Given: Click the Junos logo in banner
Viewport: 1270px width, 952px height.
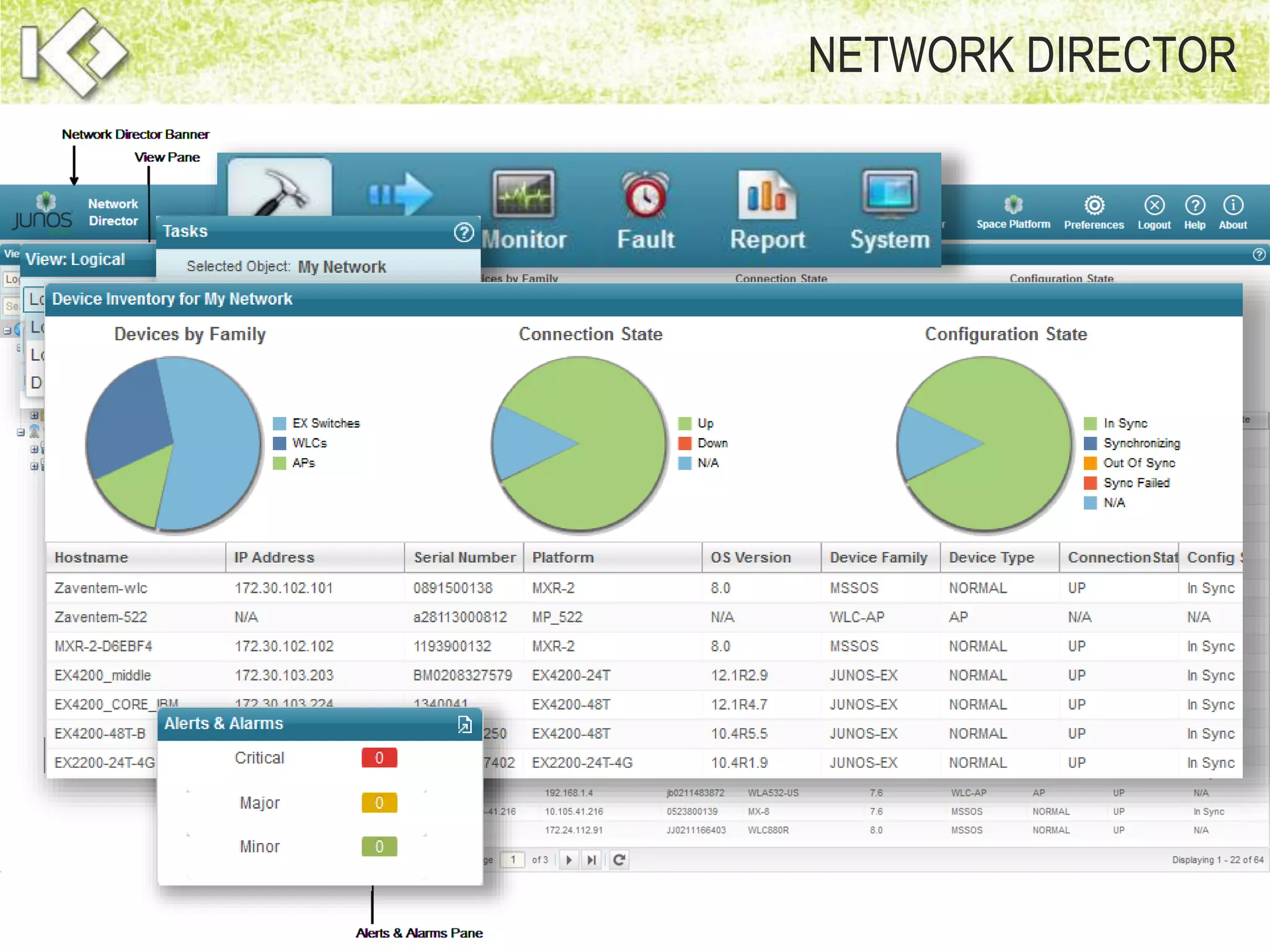Looking at the screenshot, I should click(x=43, y=212).
